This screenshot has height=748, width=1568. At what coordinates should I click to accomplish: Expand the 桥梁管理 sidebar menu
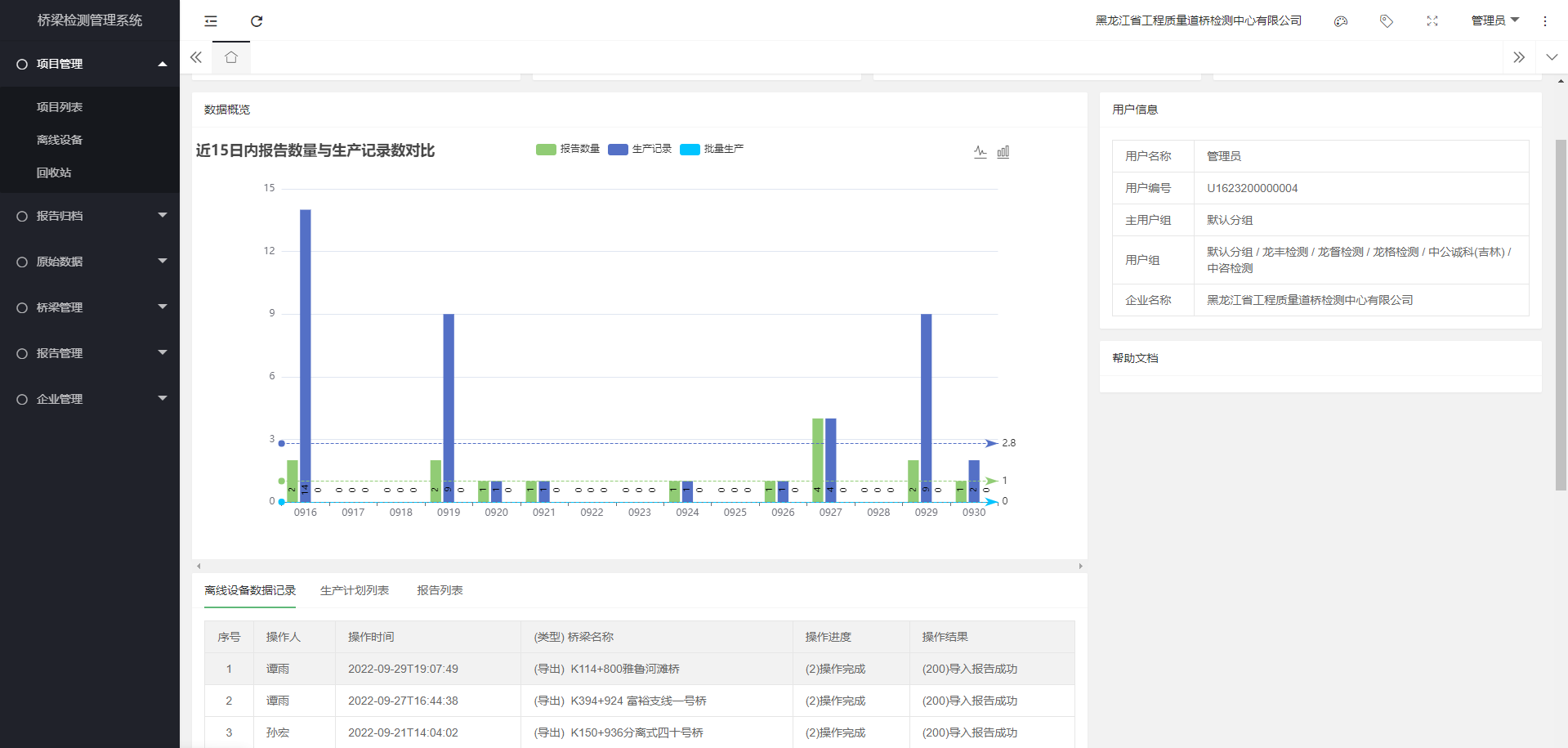point(90,307)
